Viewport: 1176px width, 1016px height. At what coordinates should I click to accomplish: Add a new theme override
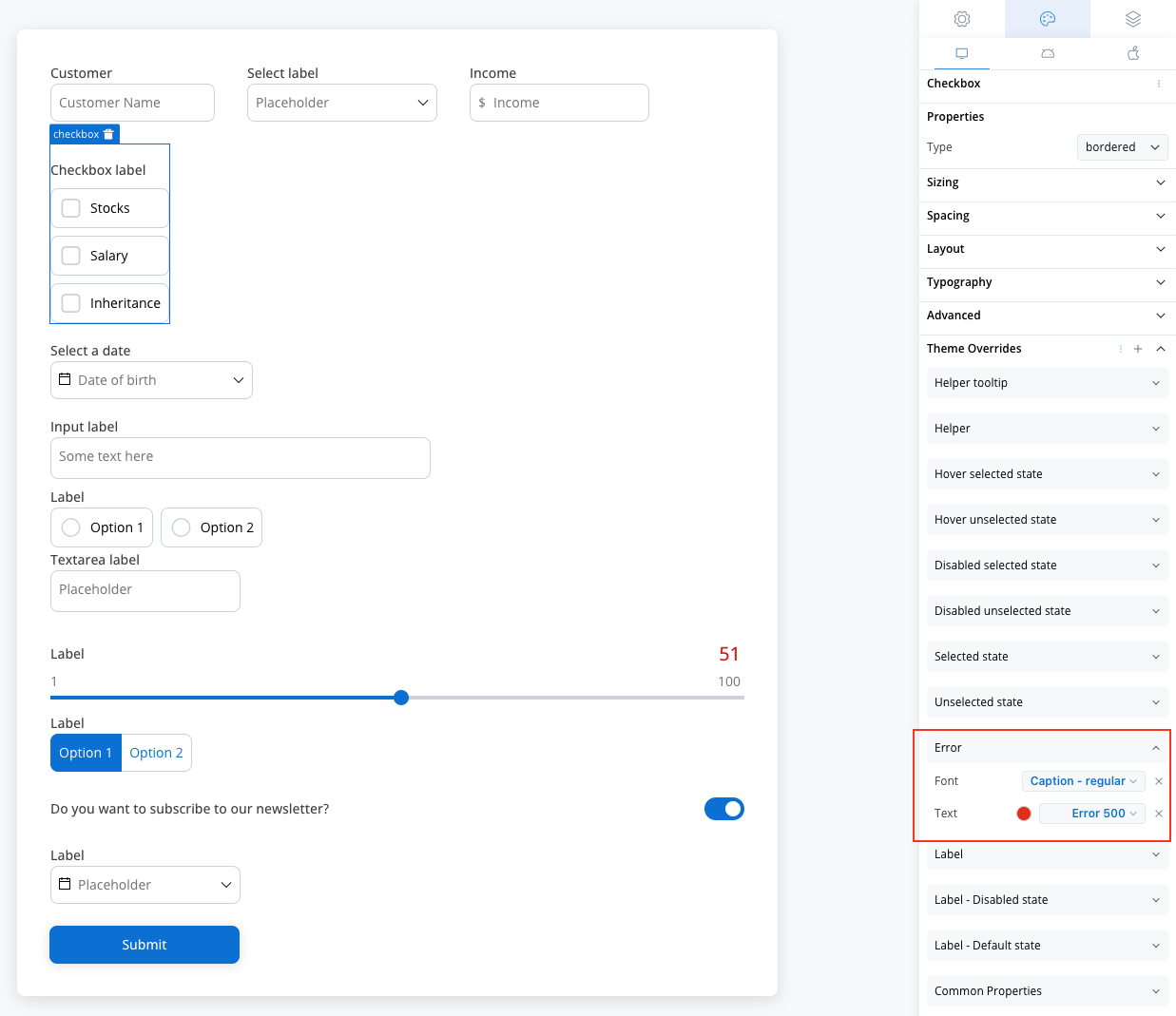(1138, 349)
